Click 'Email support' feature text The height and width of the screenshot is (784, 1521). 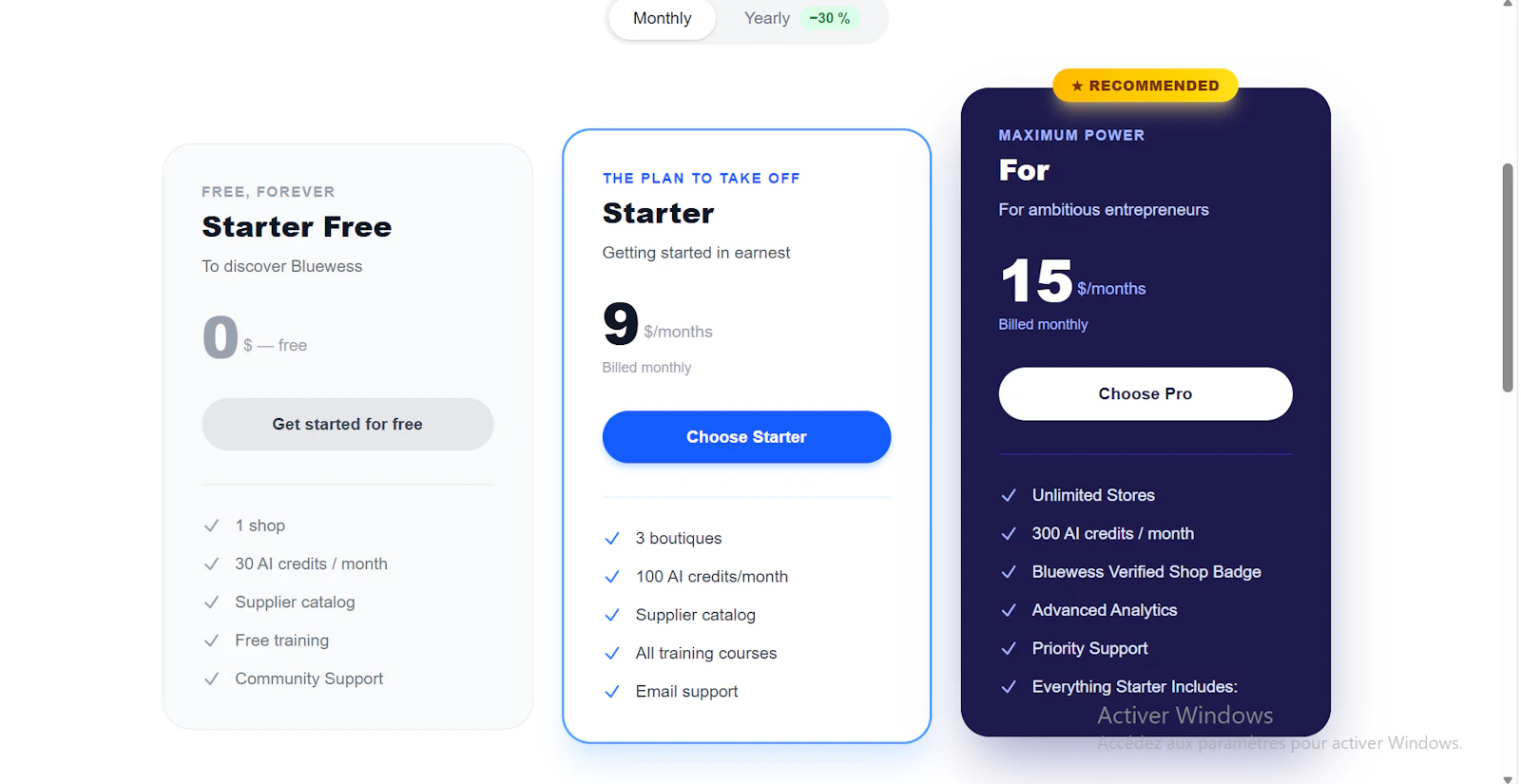coord(686,692)
